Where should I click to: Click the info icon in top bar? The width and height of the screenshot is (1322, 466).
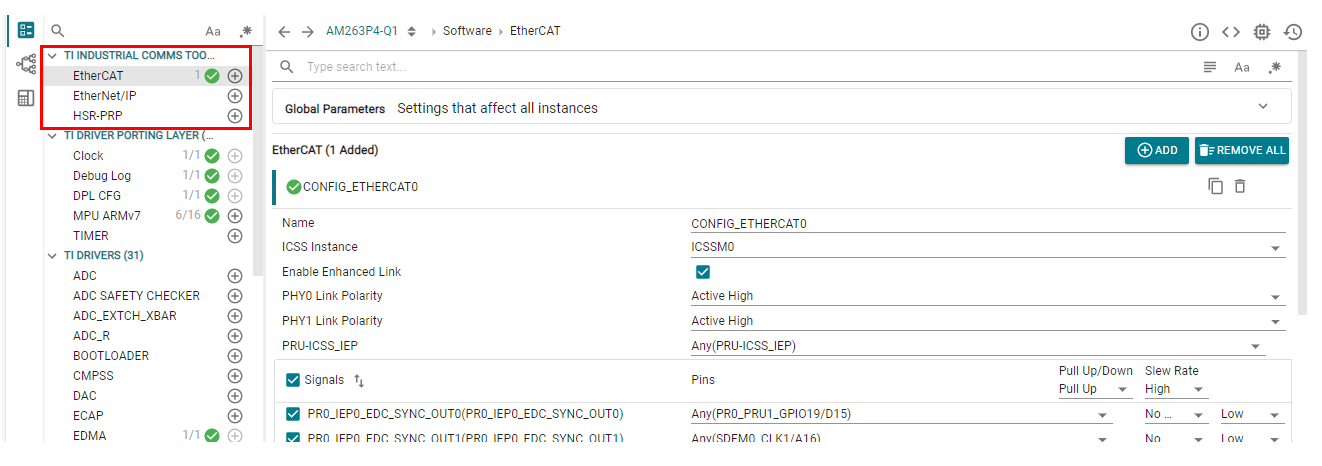tap(1200, 32)
